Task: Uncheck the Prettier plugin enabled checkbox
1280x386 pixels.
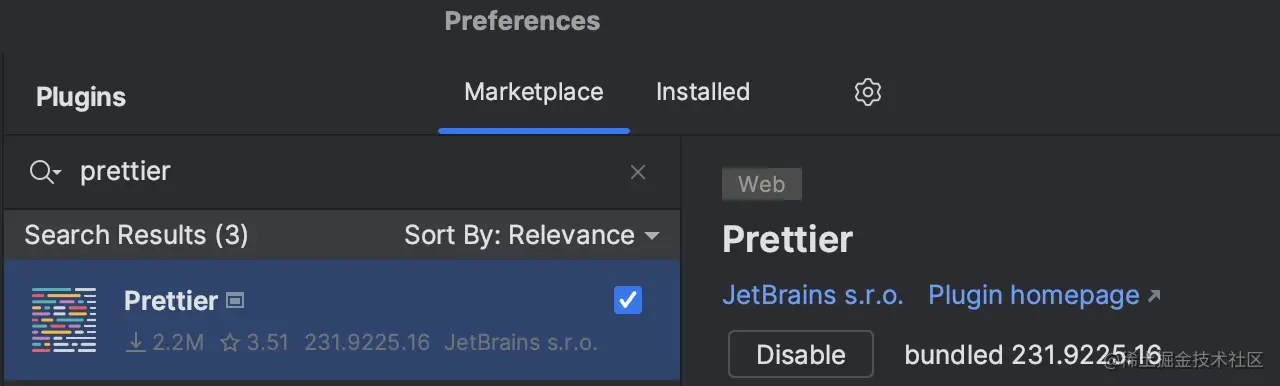Action: pyautogui.click(x=628, y=300)
